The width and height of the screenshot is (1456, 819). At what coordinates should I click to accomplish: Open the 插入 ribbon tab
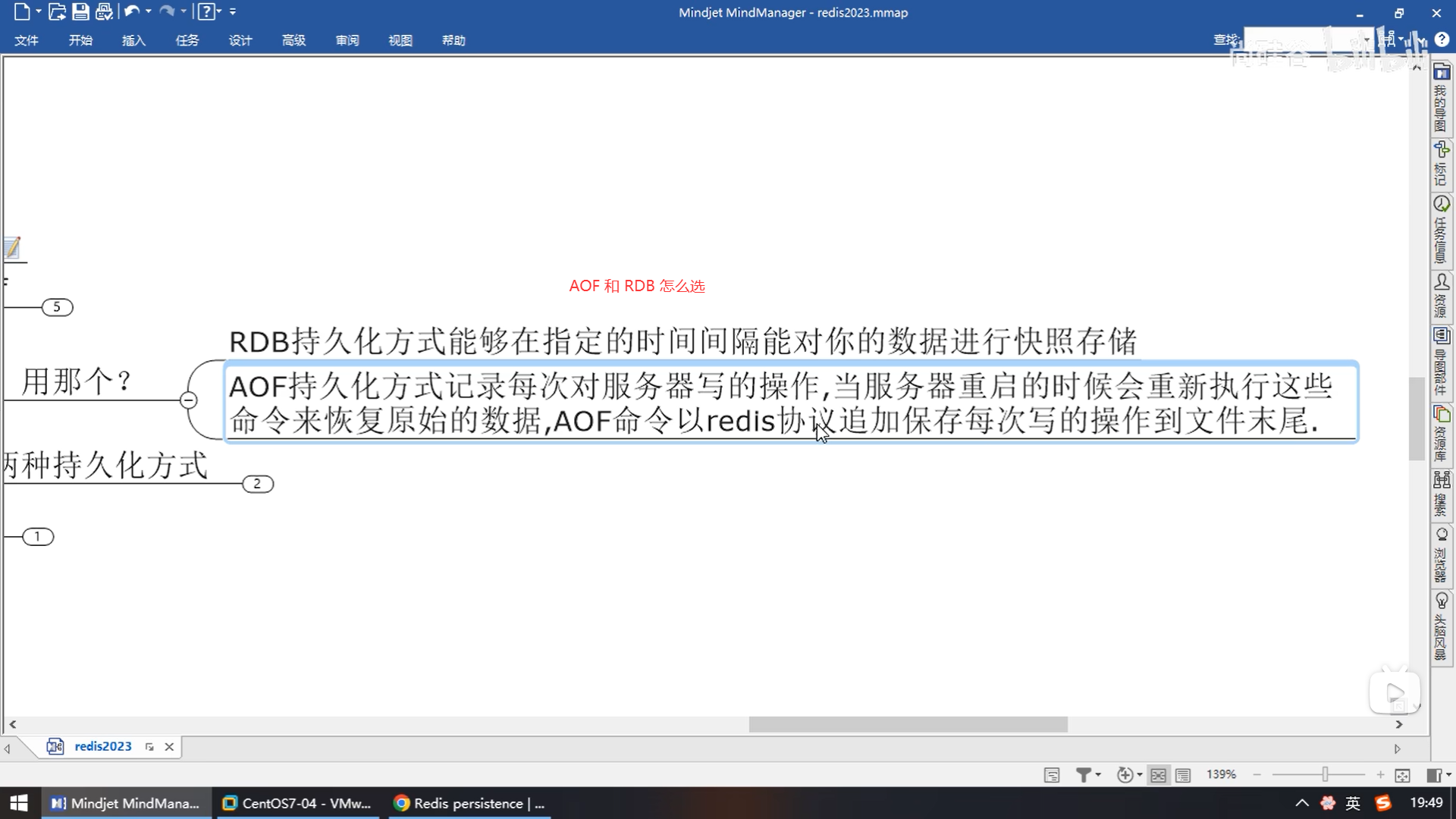click(x=133, y=40)
